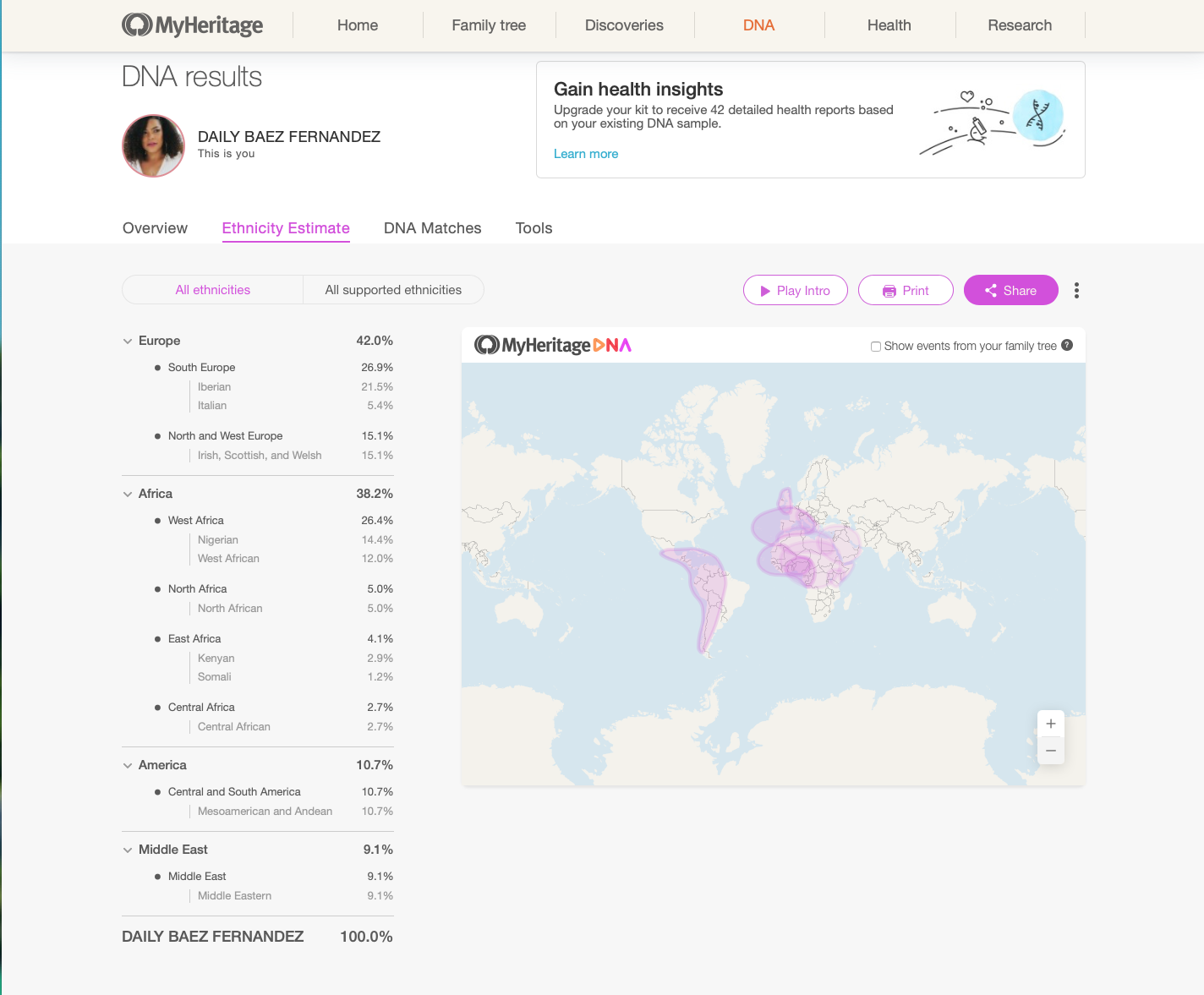Collapse the Africa ethnicity group
The height and width of the screenshot is (995, 1204).
(x=128, y=494)
